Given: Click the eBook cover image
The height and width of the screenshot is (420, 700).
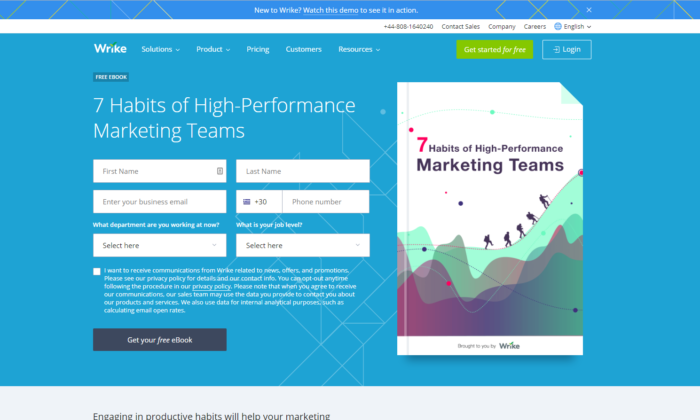Looking at the screenshot, I should point(490,220).
